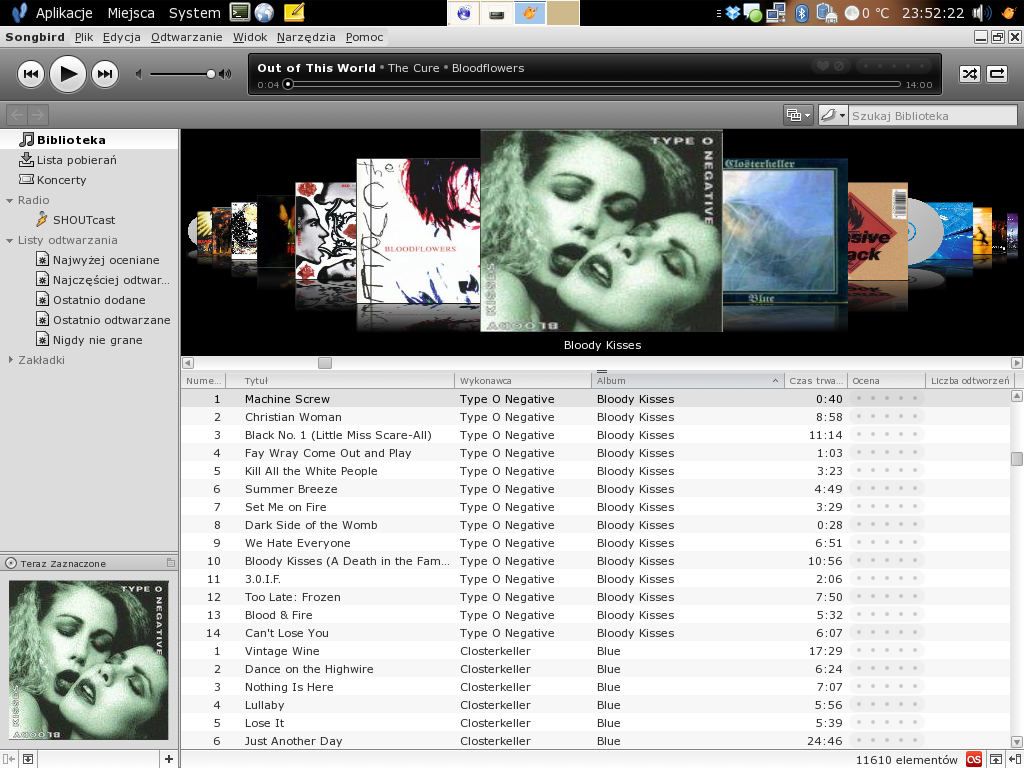Sort by the Czas trwania column header
The image size is (1024, 768).
(815, 381)
